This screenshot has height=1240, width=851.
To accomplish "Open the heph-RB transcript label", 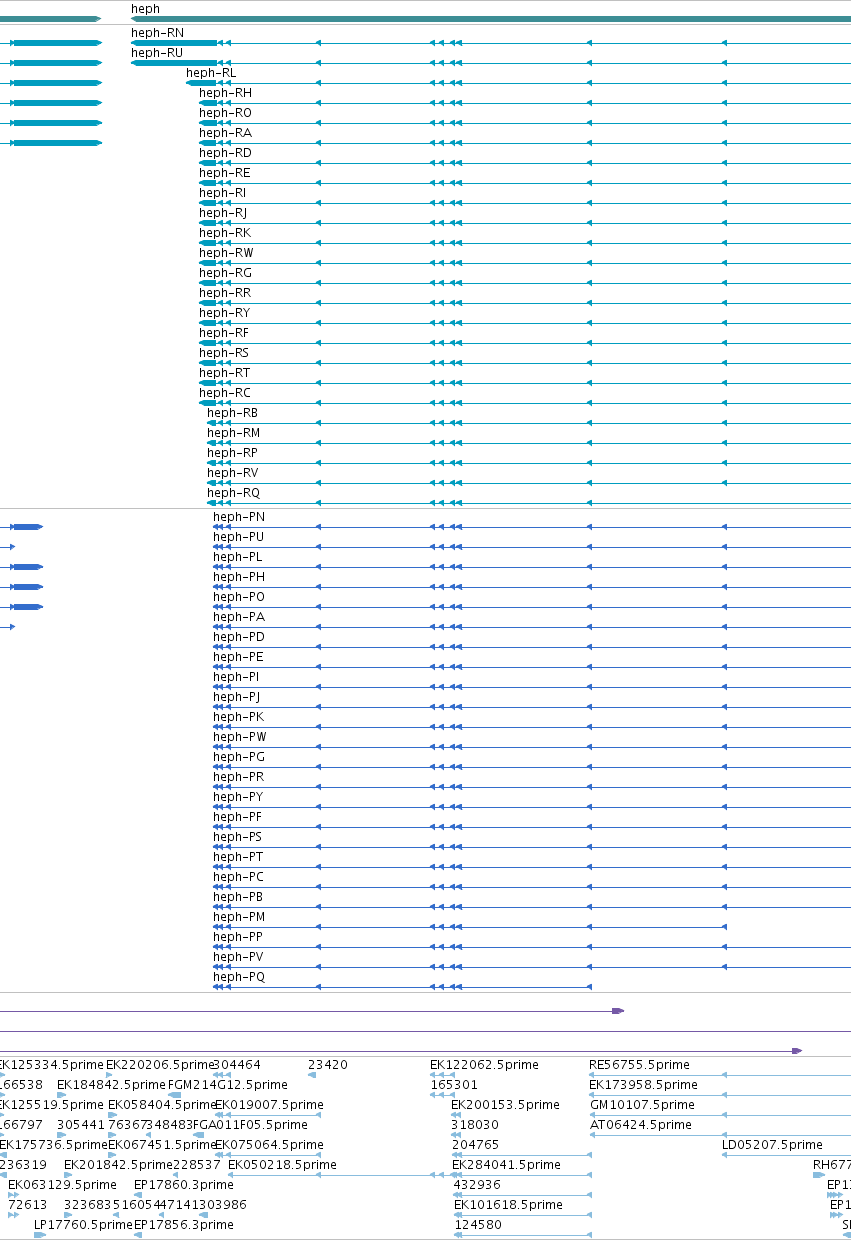I will (x=232, y=413).
